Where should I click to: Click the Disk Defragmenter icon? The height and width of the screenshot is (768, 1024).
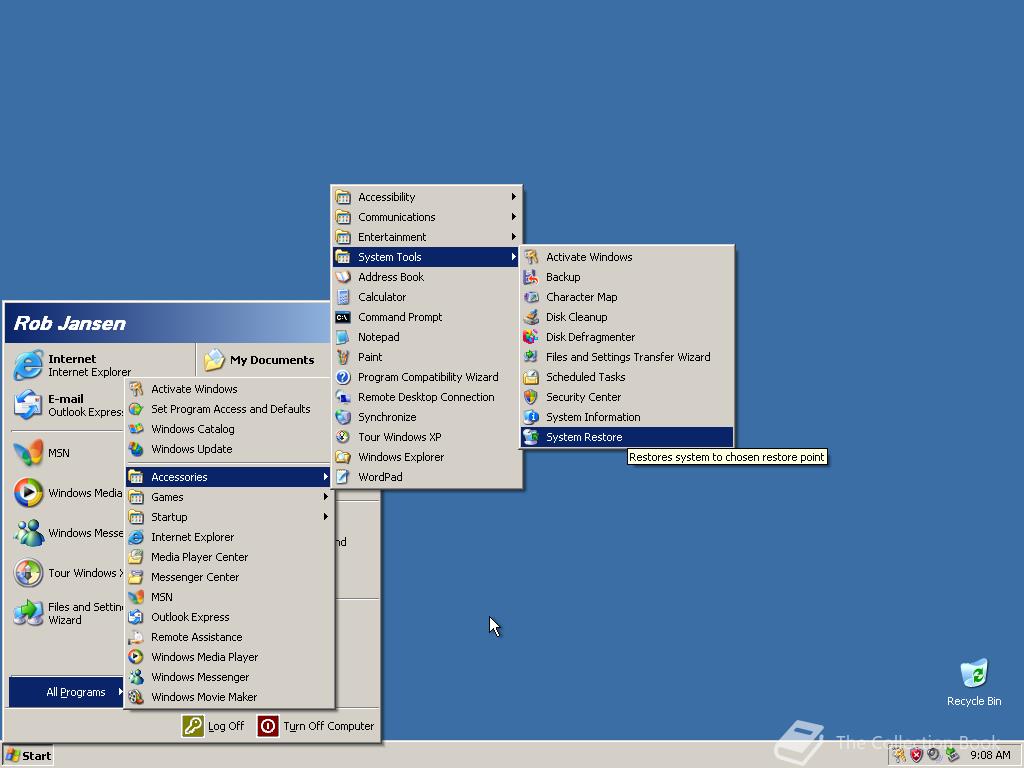click(x=531, y=337)
